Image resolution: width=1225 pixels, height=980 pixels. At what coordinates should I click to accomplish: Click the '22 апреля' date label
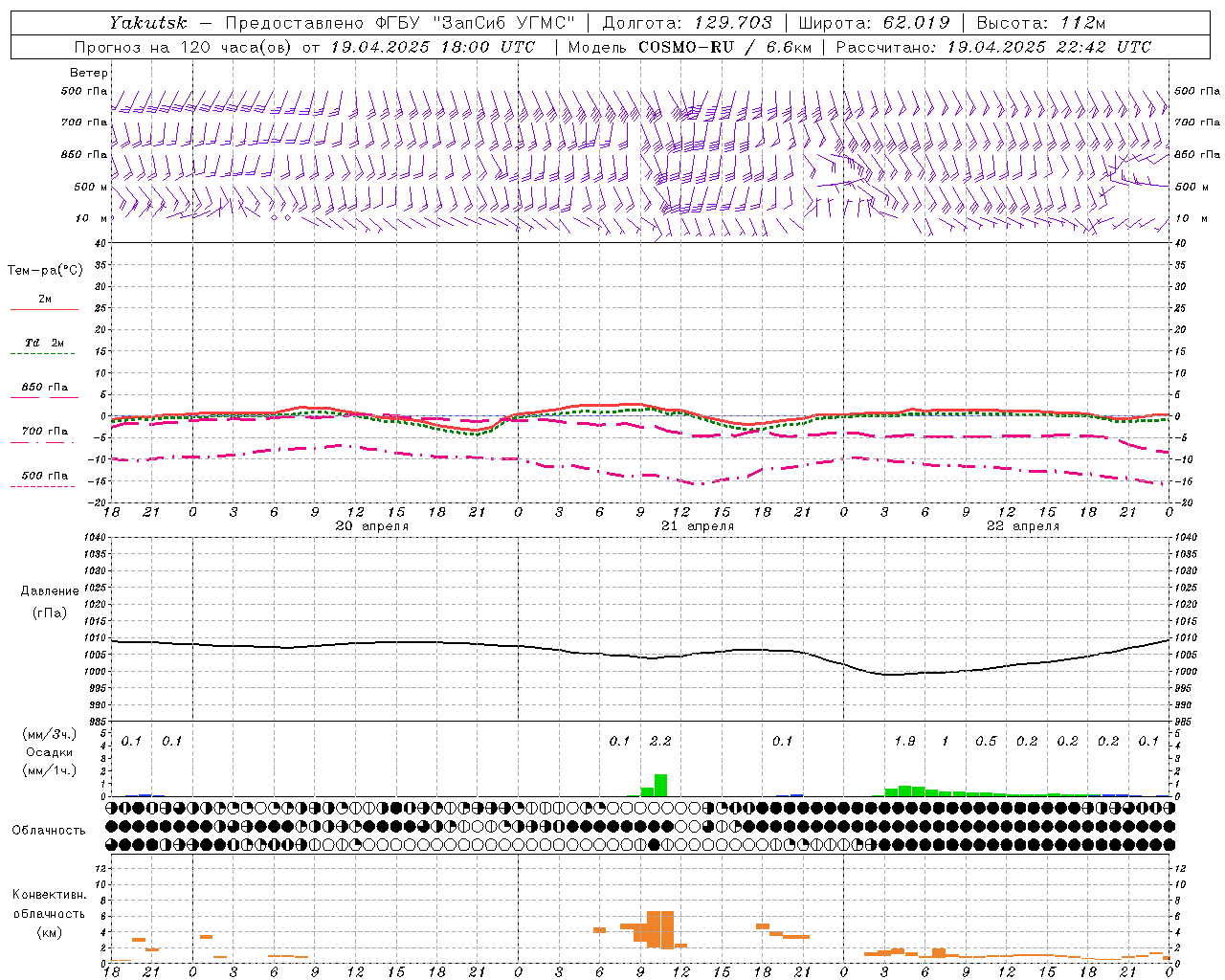(x=1023, y=526)
